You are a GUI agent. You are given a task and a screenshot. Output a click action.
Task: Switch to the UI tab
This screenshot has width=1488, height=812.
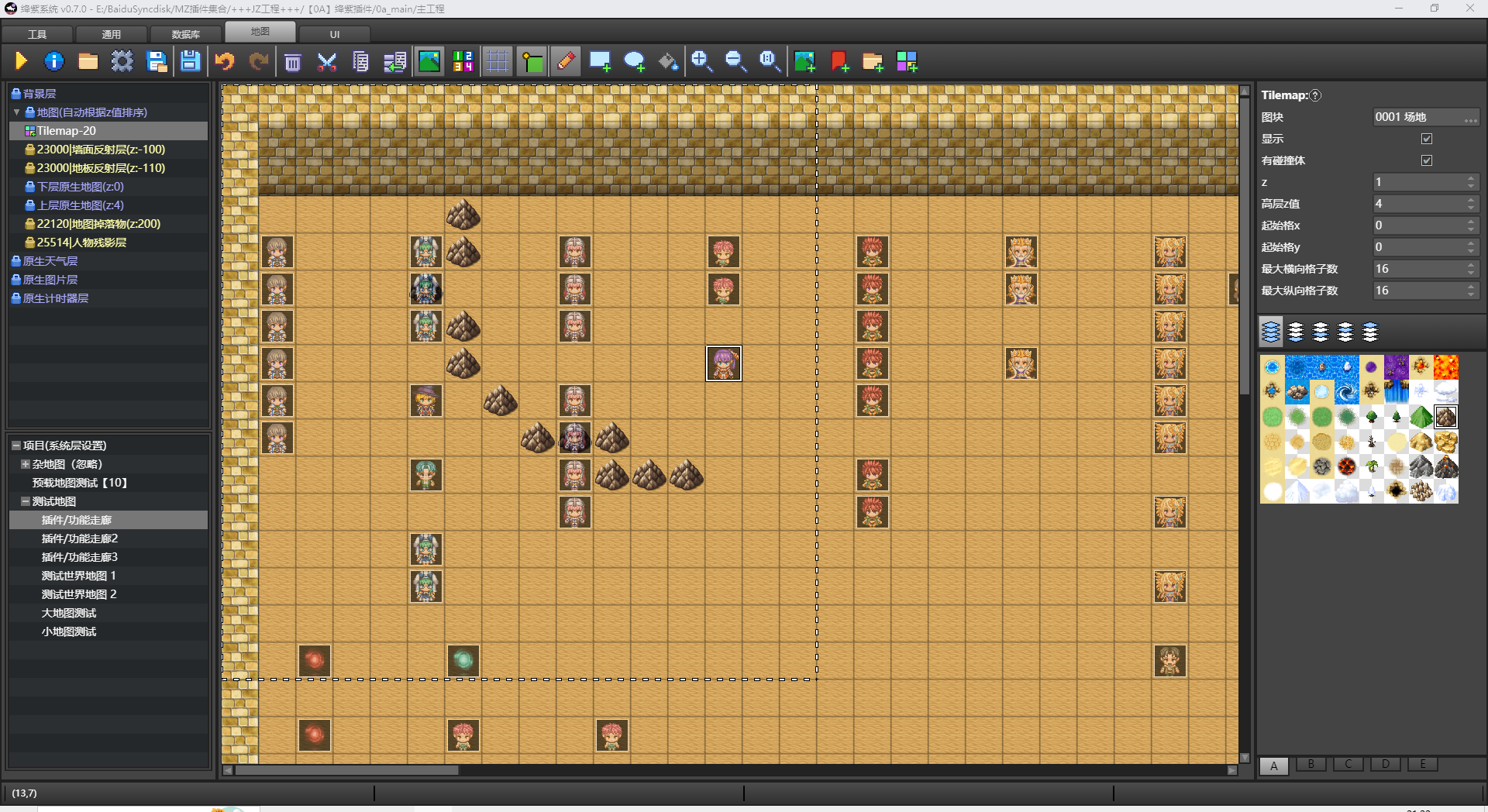coord(335,34)
